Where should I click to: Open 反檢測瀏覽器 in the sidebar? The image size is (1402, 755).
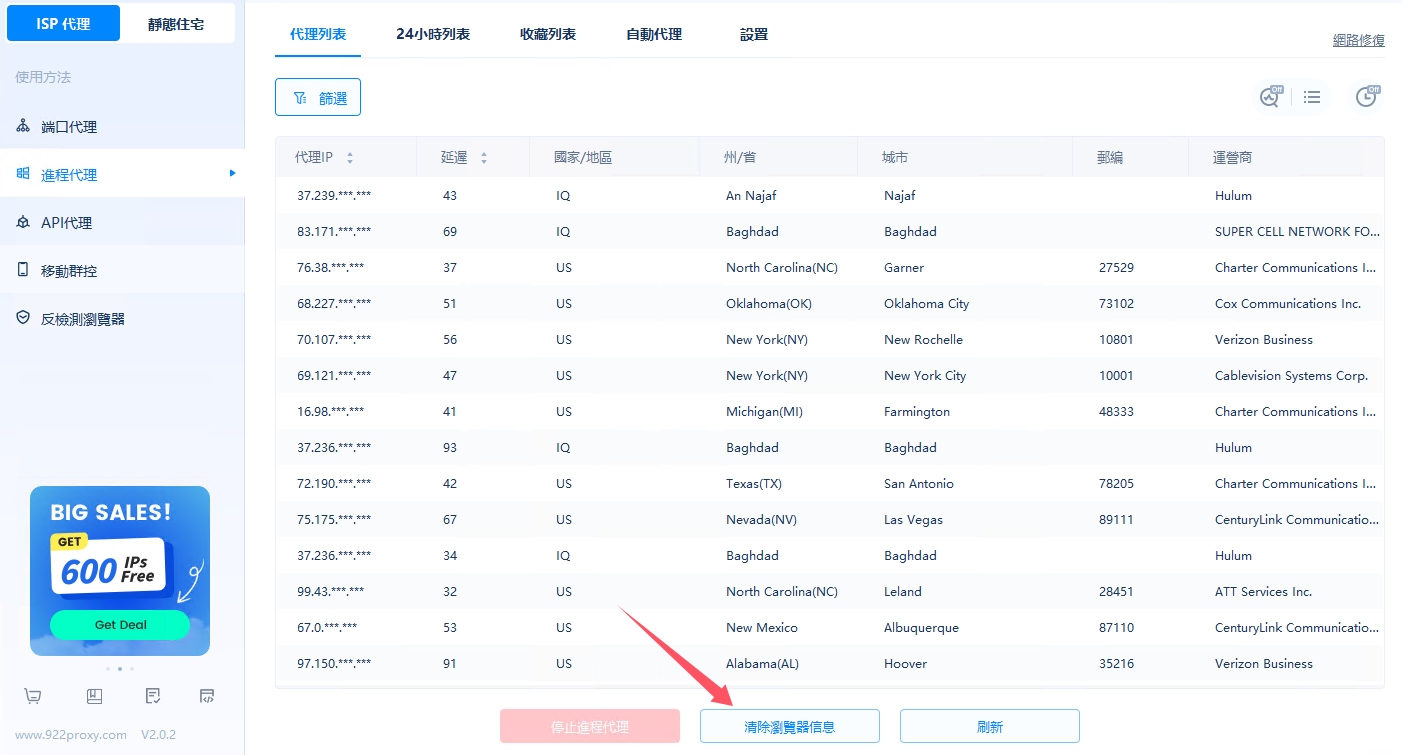click(83, 319)
